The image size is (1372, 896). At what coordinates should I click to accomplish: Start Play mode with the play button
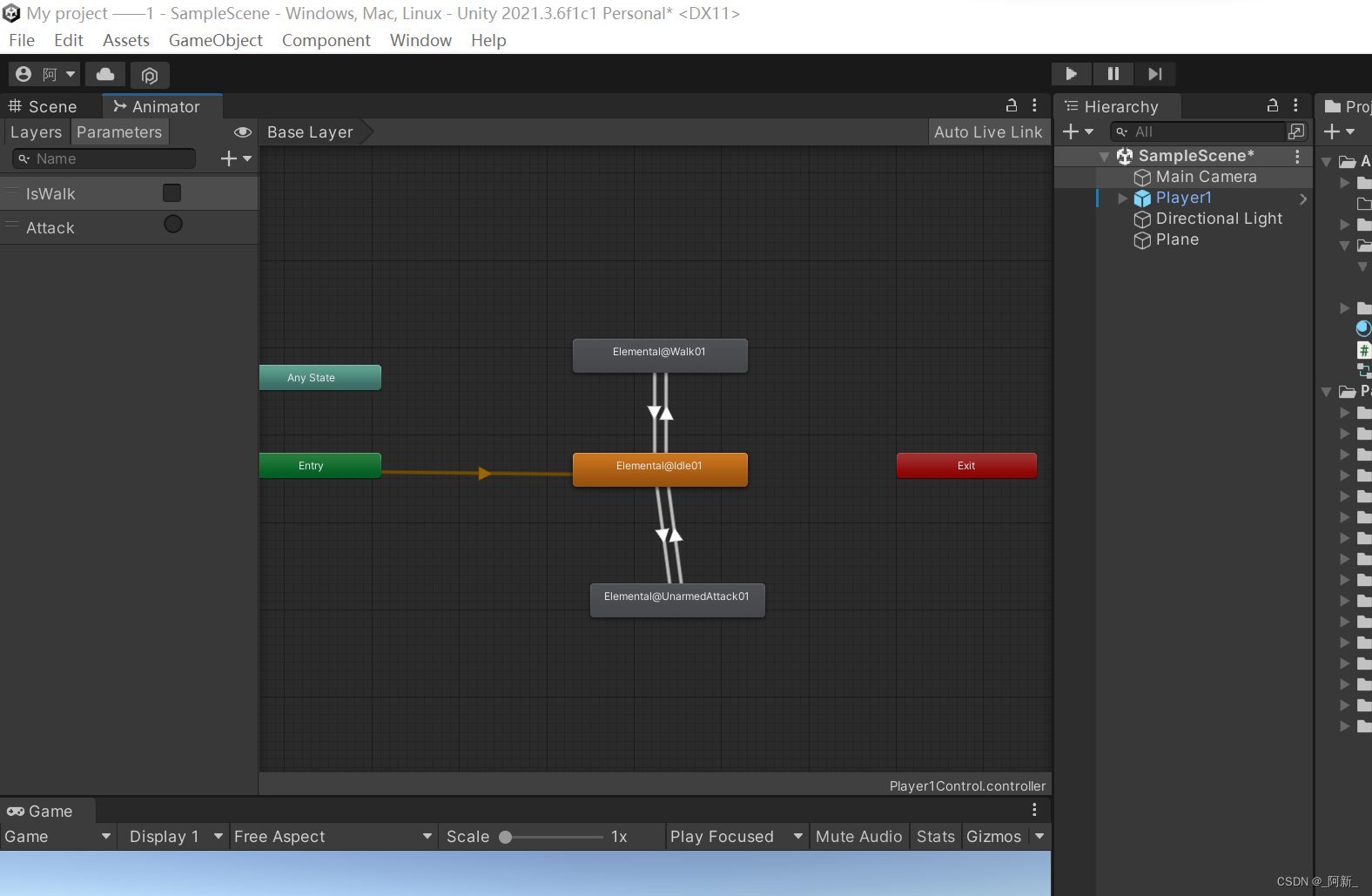[x=1071, y=74]
